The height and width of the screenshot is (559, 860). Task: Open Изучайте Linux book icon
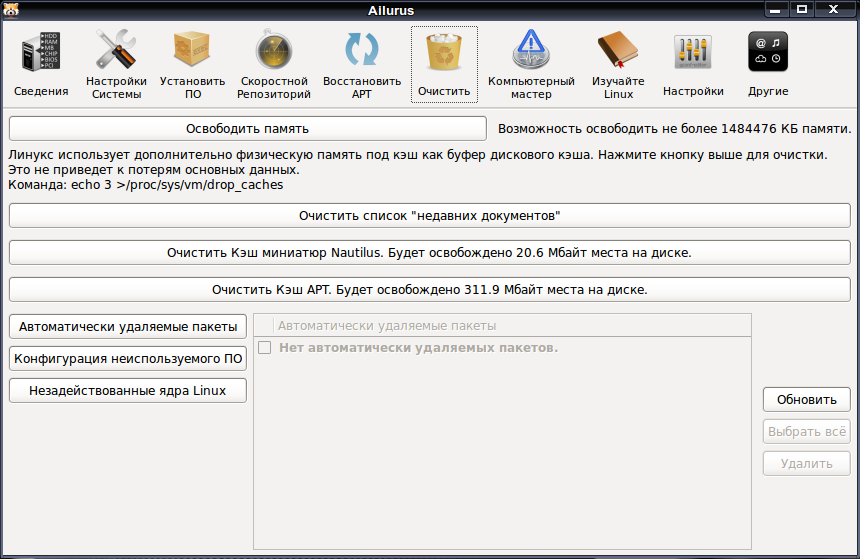[618, 65]
